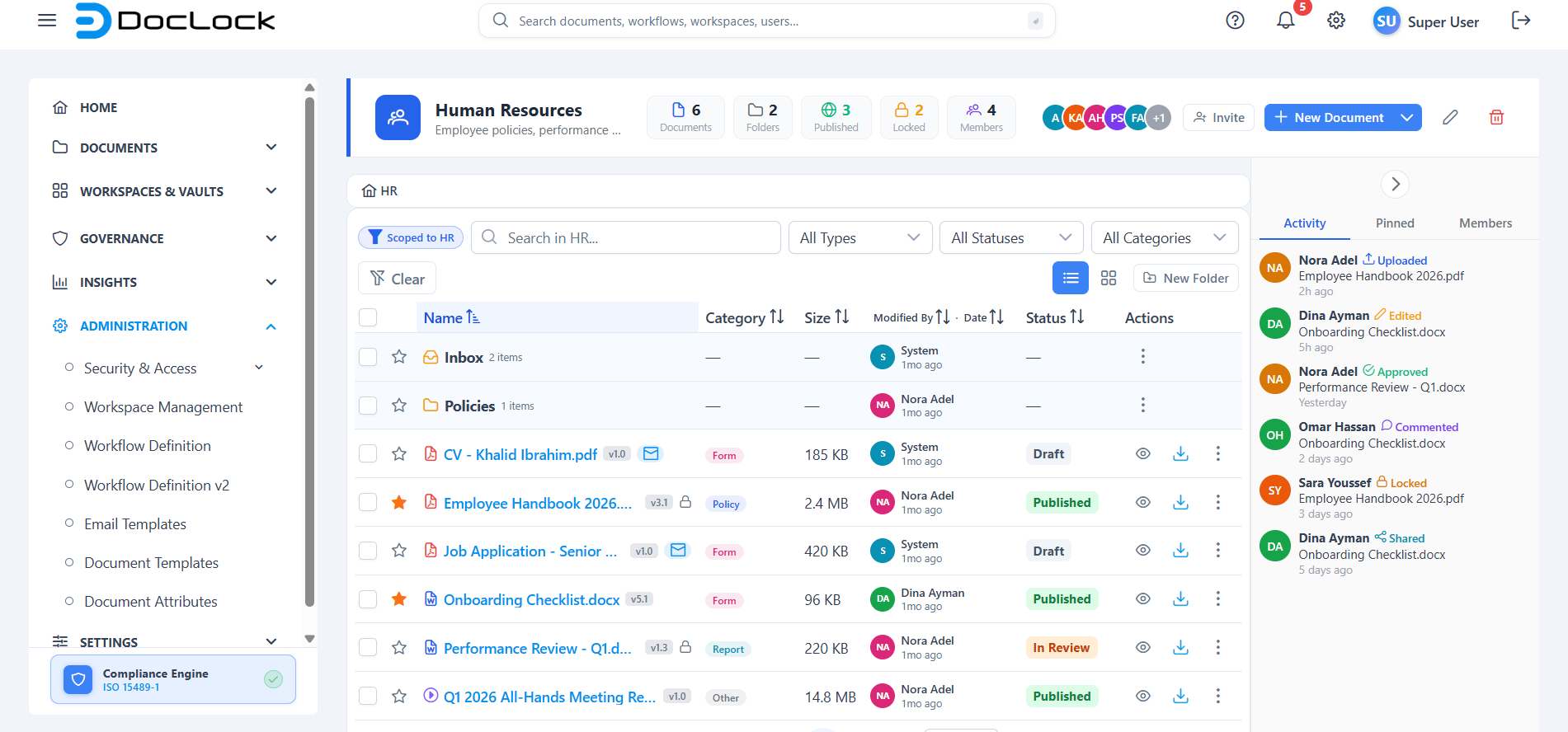The image size is (1568, 732).
Task: Check the Policies folder row checkbox
Action: click(x=368, y=405)
